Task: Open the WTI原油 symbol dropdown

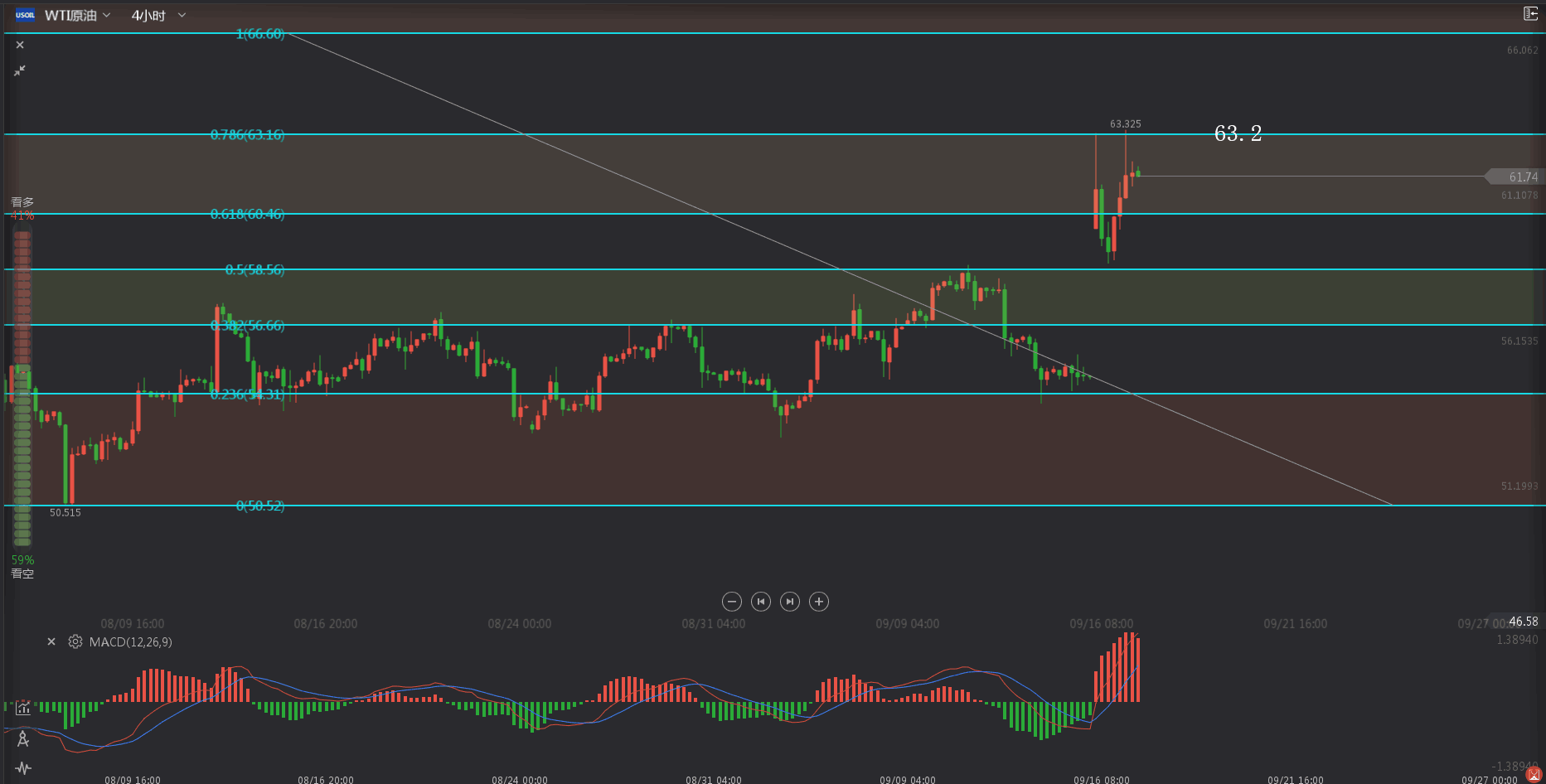Action: [77, 15]
